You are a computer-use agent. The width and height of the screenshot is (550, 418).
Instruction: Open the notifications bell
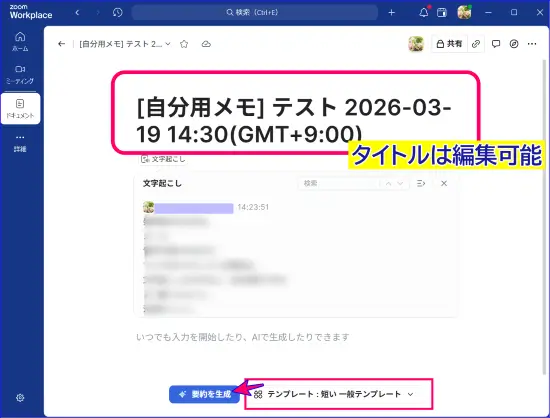click(424, 13)
